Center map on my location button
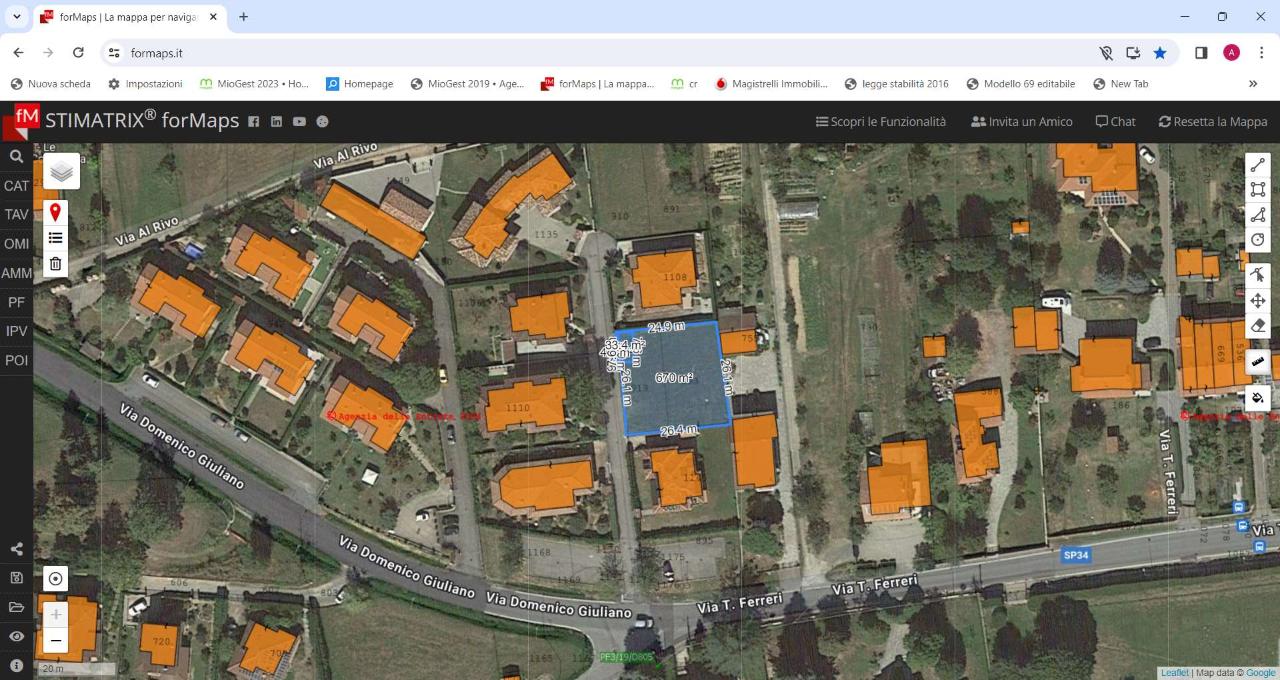 point(56,578)
